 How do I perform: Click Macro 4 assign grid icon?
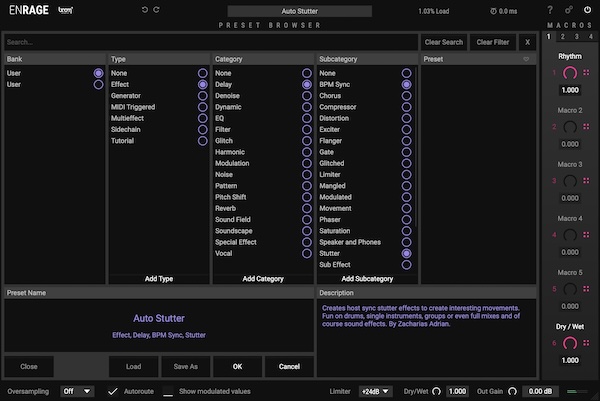click(x=586, y=235)
